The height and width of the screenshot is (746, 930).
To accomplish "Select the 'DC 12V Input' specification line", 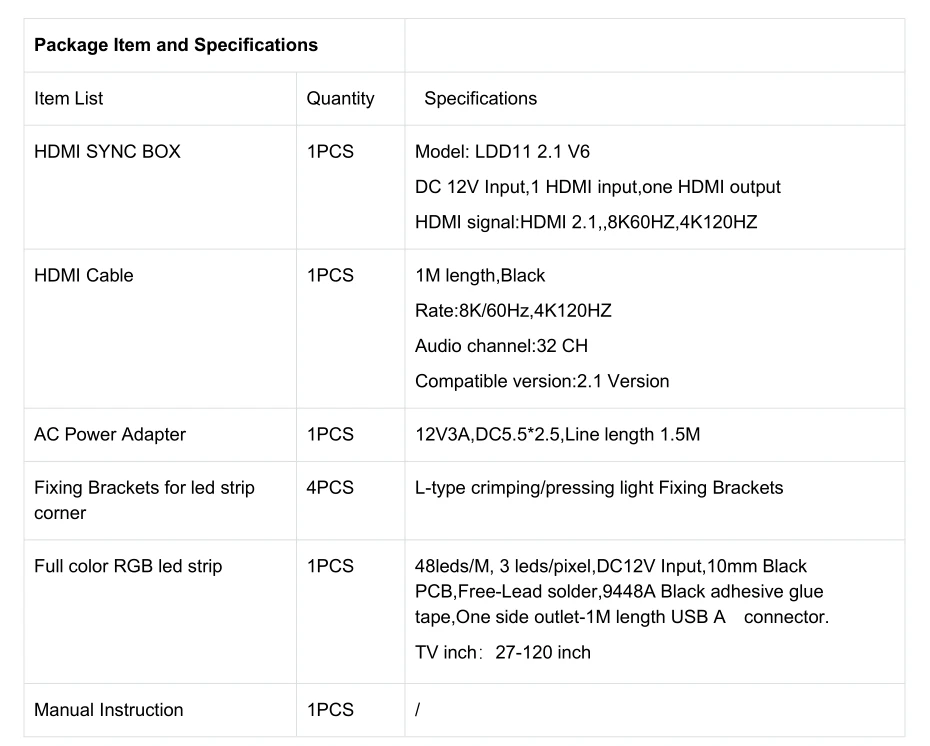I will coord(597,187).
